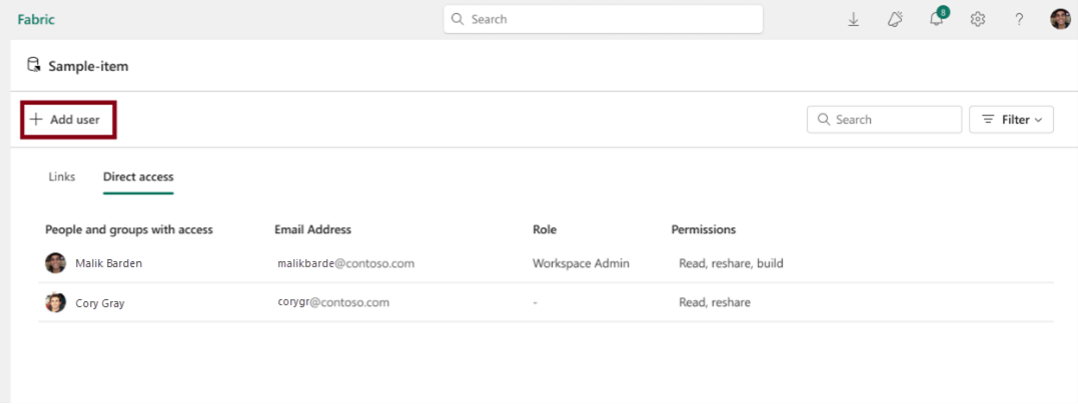The height and width of the screenshot is (404, 1078).
Task: Click the Sample-item database icon
Action: coord(33,66)
